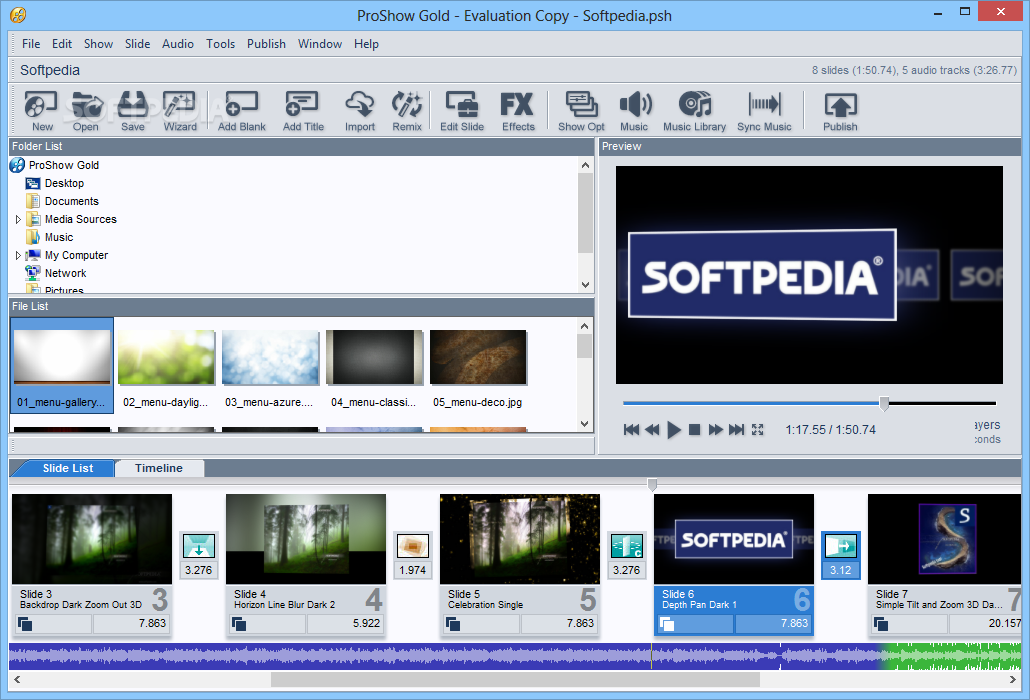Click layers icon on Slide 6
Image resolution: width=1030 pixels, height=700 pixels.
click(x=667, y=624)
